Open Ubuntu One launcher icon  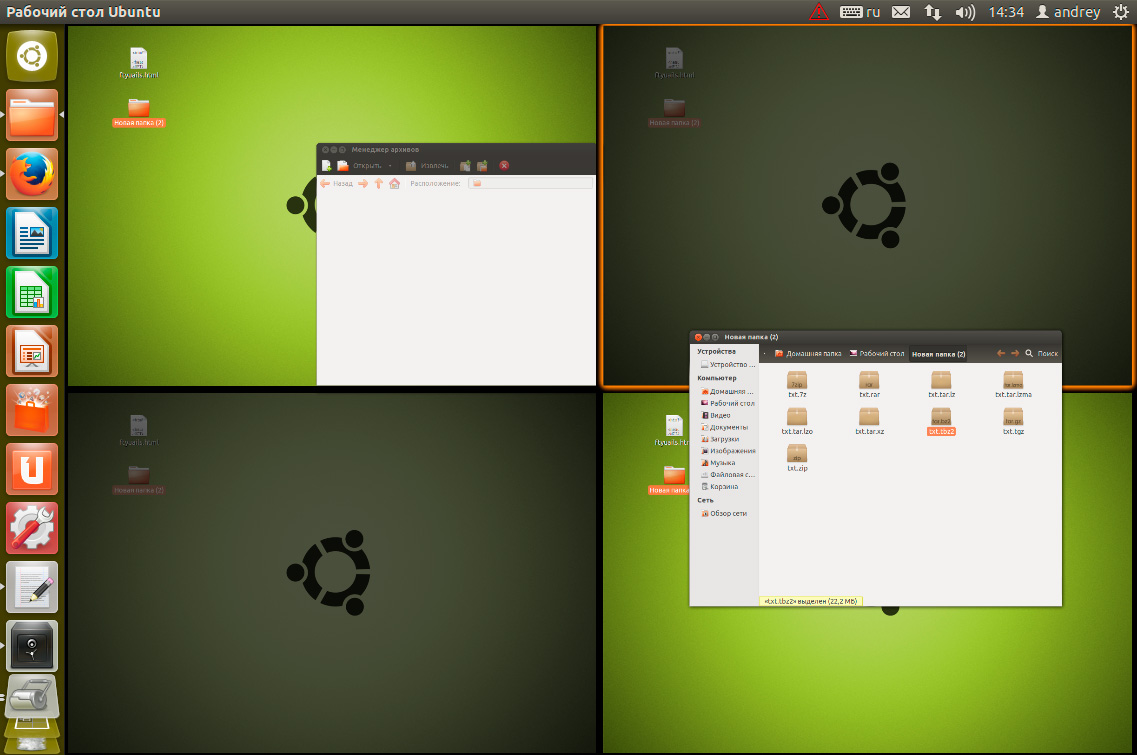(32, 469)
